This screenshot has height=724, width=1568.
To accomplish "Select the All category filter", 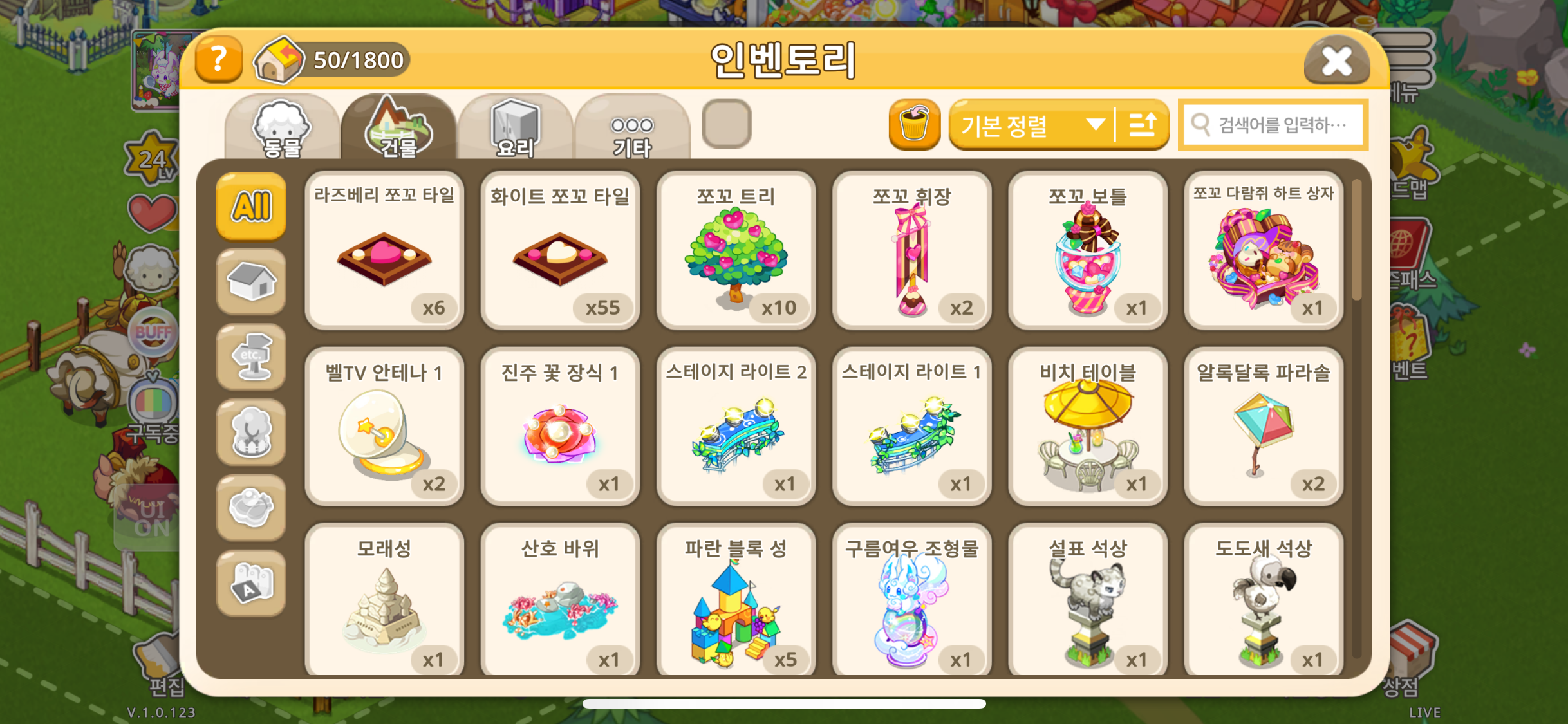I will tap(251, 207).
